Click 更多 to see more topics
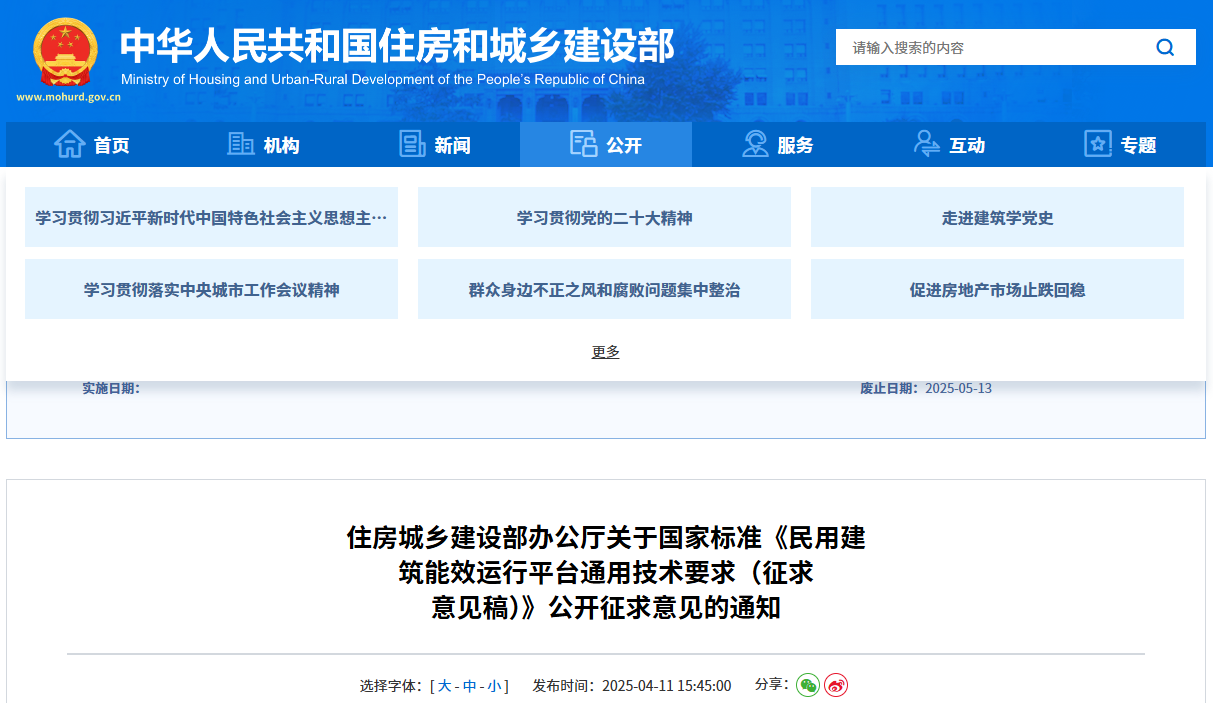1213x703 pixels. click(606, 352)
